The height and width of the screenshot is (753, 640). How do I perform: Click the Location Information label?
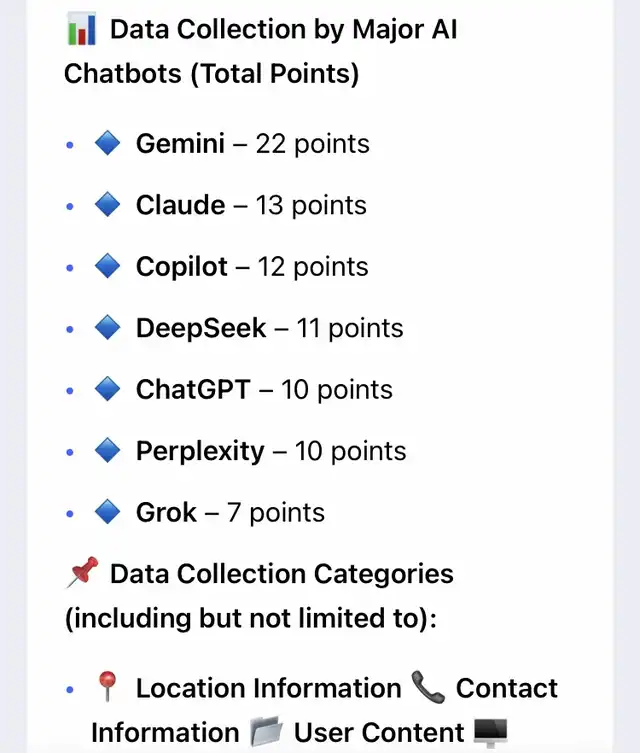[268, 688]
